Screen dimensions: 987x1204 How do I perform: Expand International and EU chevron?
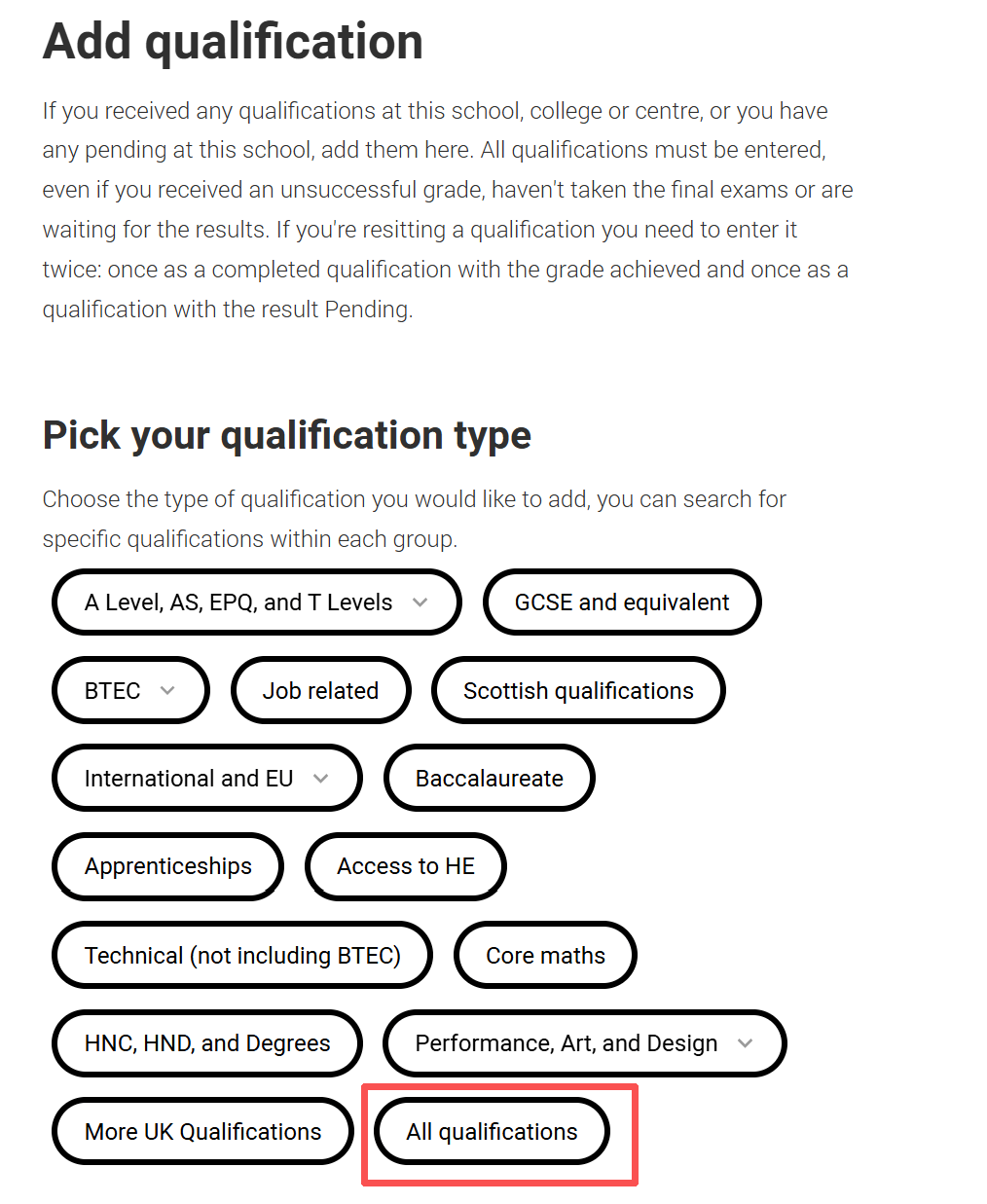[x=321, y=779]
